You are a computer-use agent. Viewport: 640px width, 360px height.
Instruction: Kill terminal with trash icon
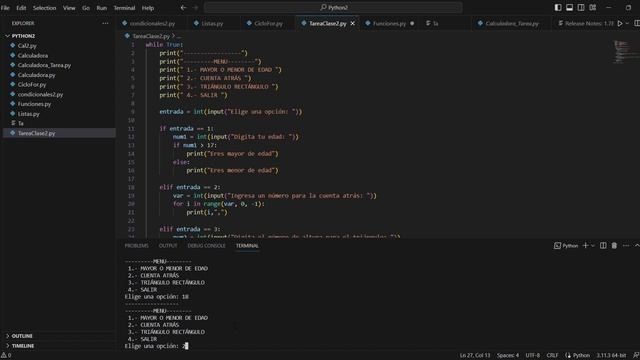pos(614,246)
